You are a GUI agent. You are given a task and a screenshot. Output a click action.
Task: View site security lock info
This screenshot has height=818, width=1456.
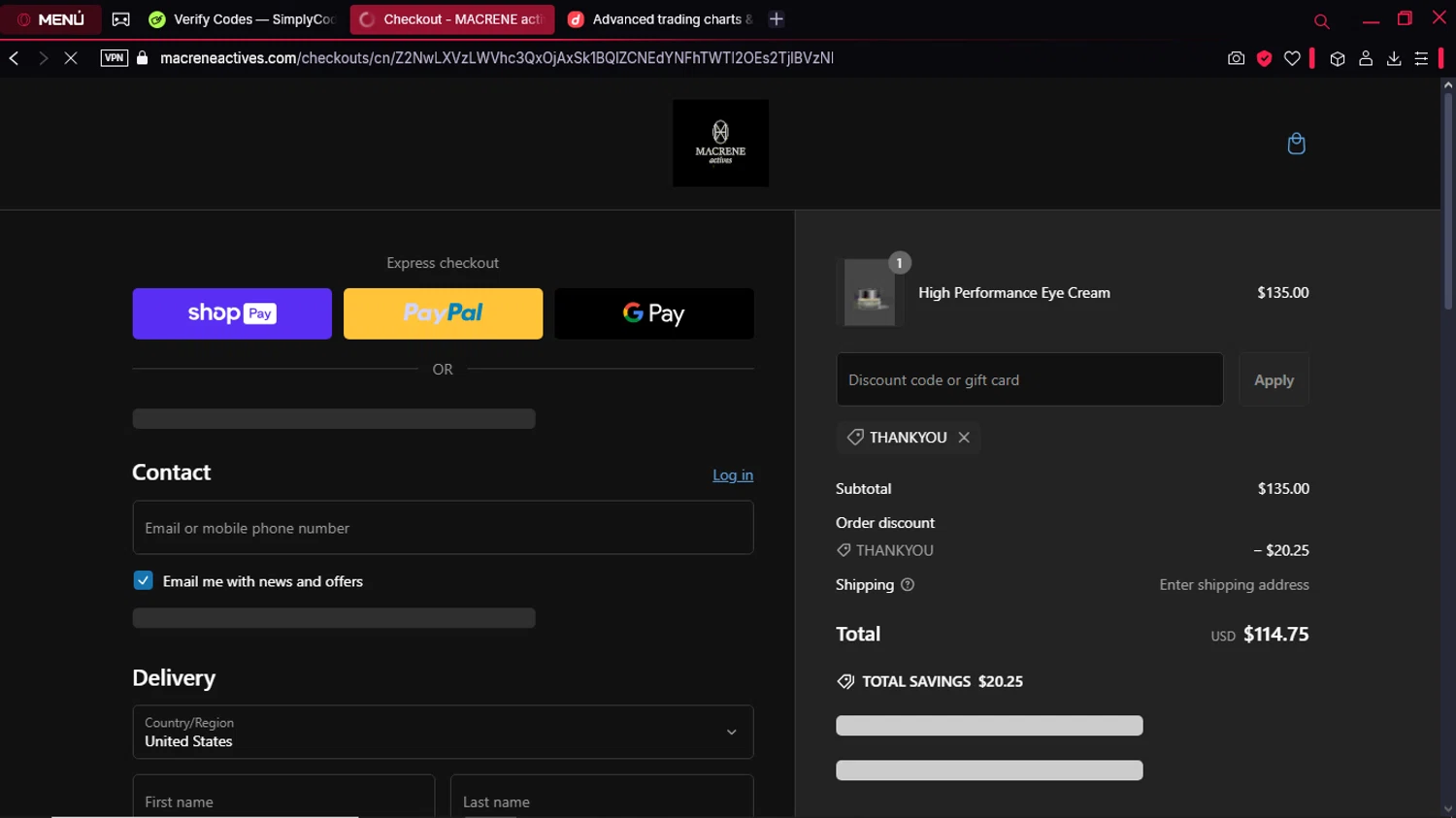click(x=143, y=58)
